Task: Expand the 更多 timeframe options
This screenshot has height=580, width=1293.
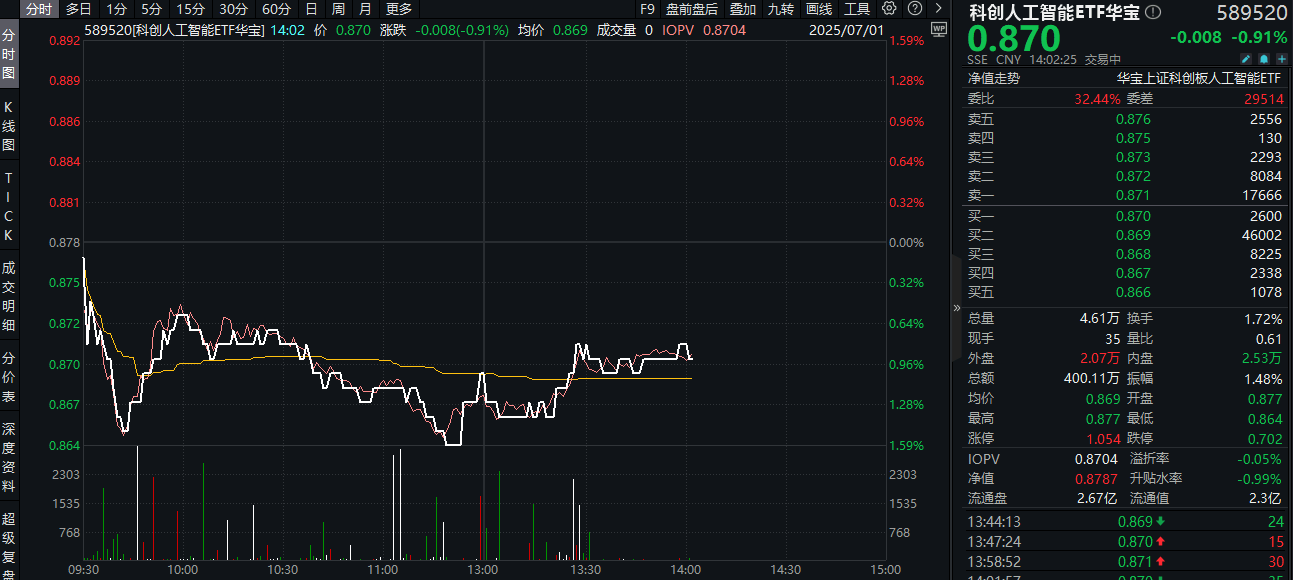Action: [x=399, y=9]
